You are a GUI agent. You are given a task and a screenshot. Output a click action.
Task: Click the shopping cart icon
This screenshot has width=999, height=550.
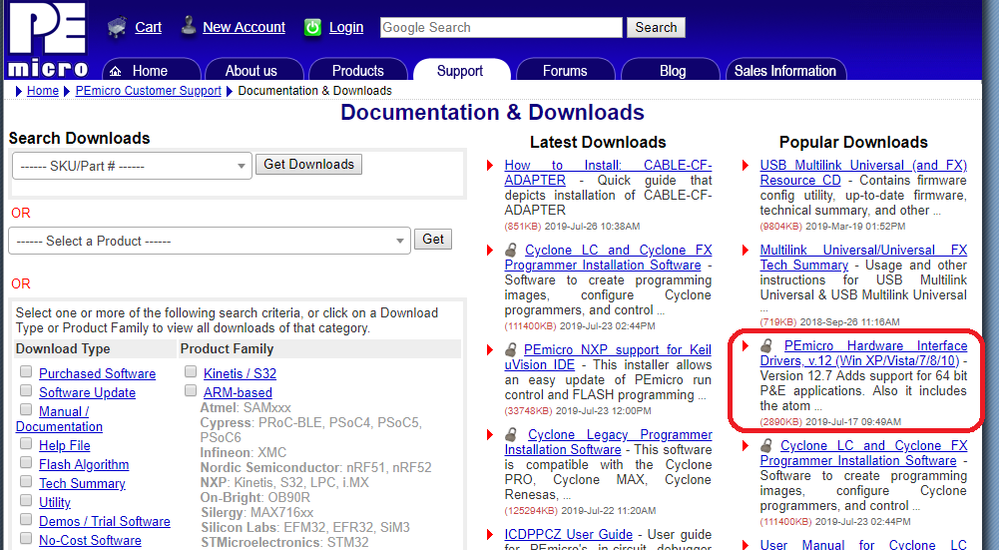pyautogui.click(x=117, y=27)
